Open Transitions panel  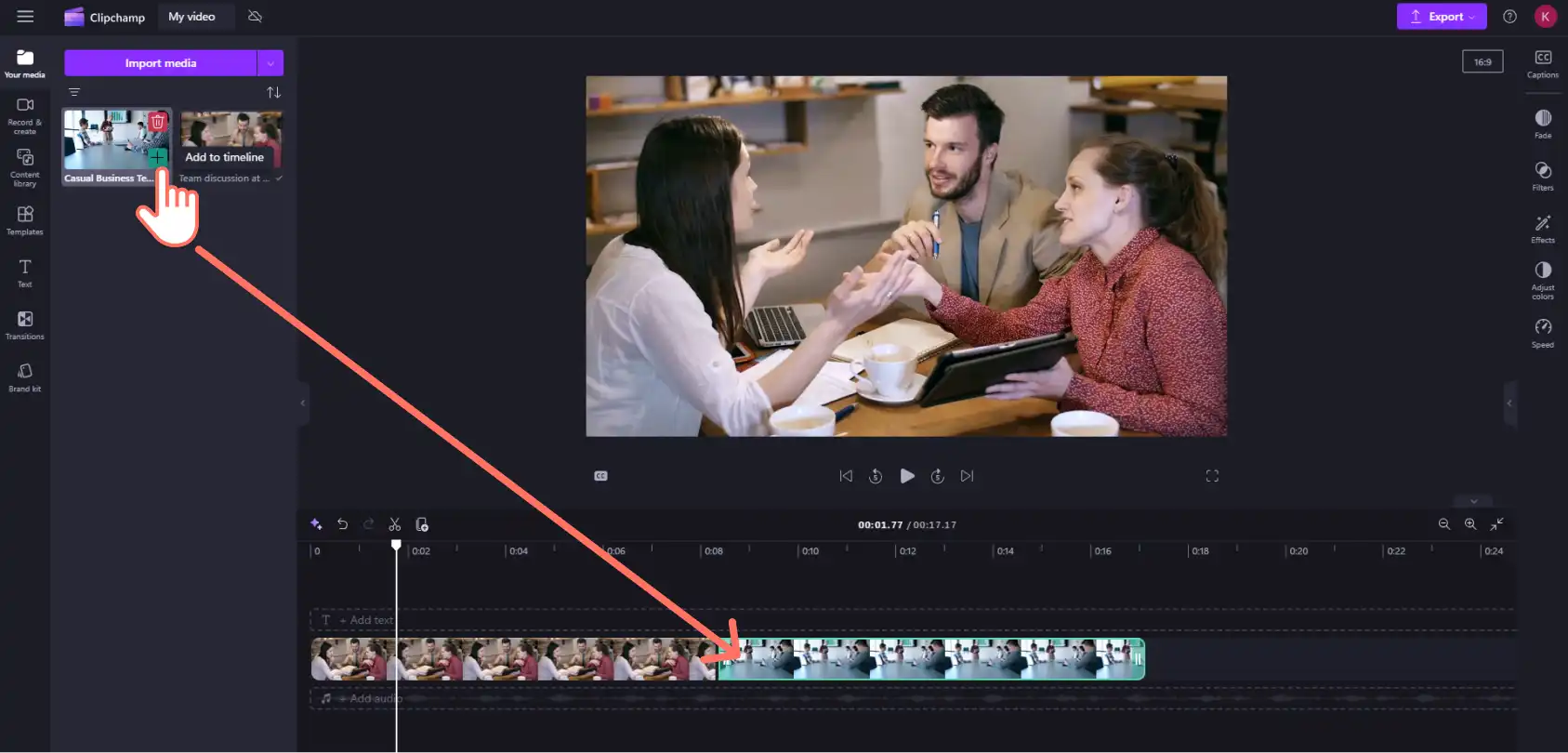point(25,324)
